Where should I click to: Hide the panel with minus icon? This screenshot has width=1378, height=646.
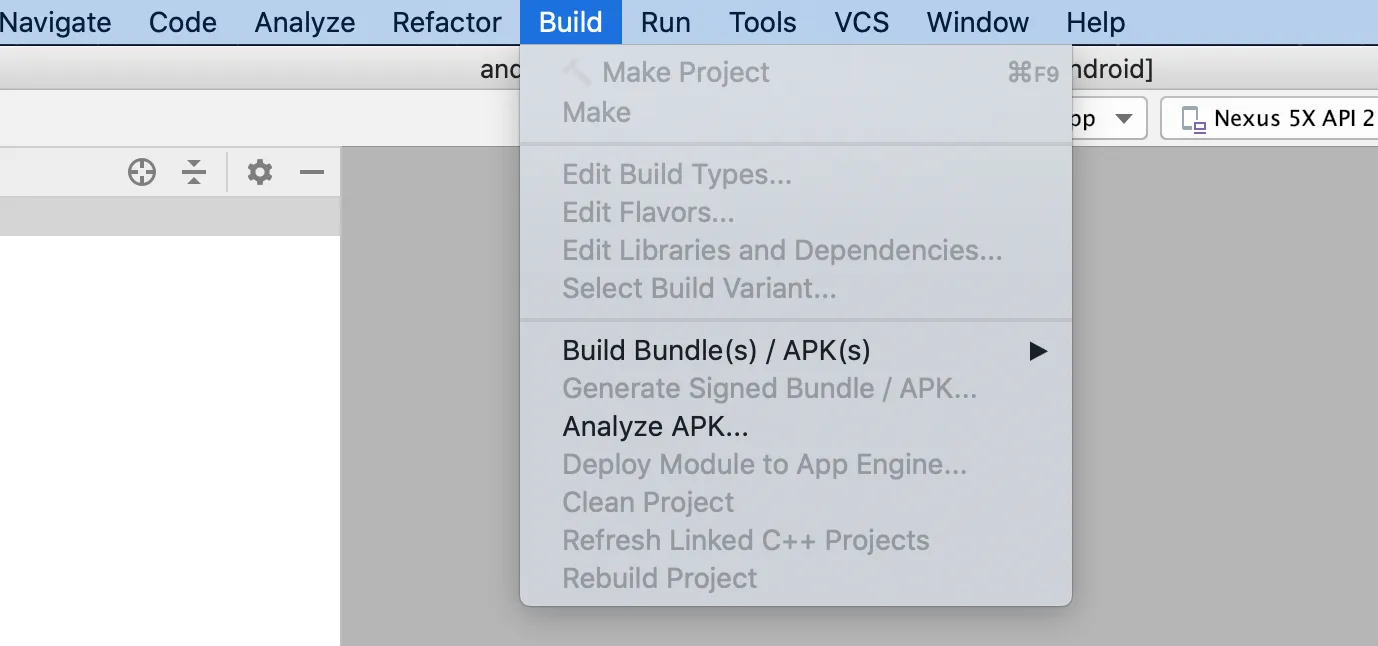312,173
